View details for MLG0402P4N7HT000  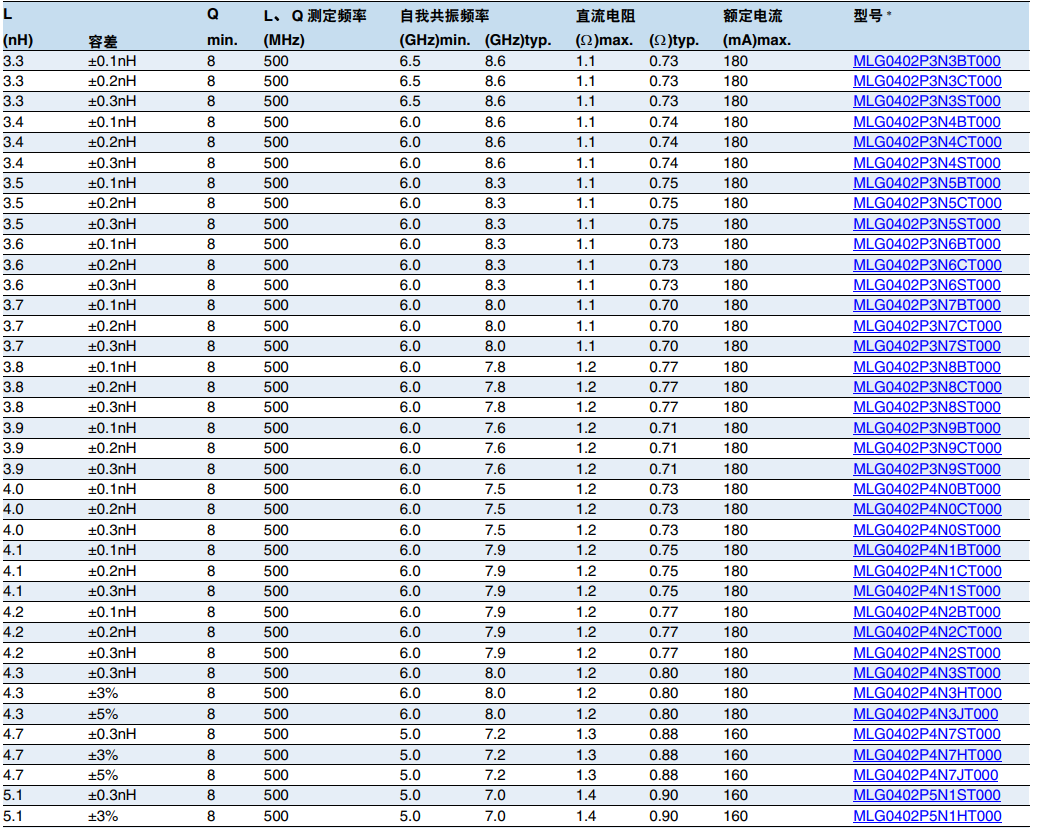[927, 755]
